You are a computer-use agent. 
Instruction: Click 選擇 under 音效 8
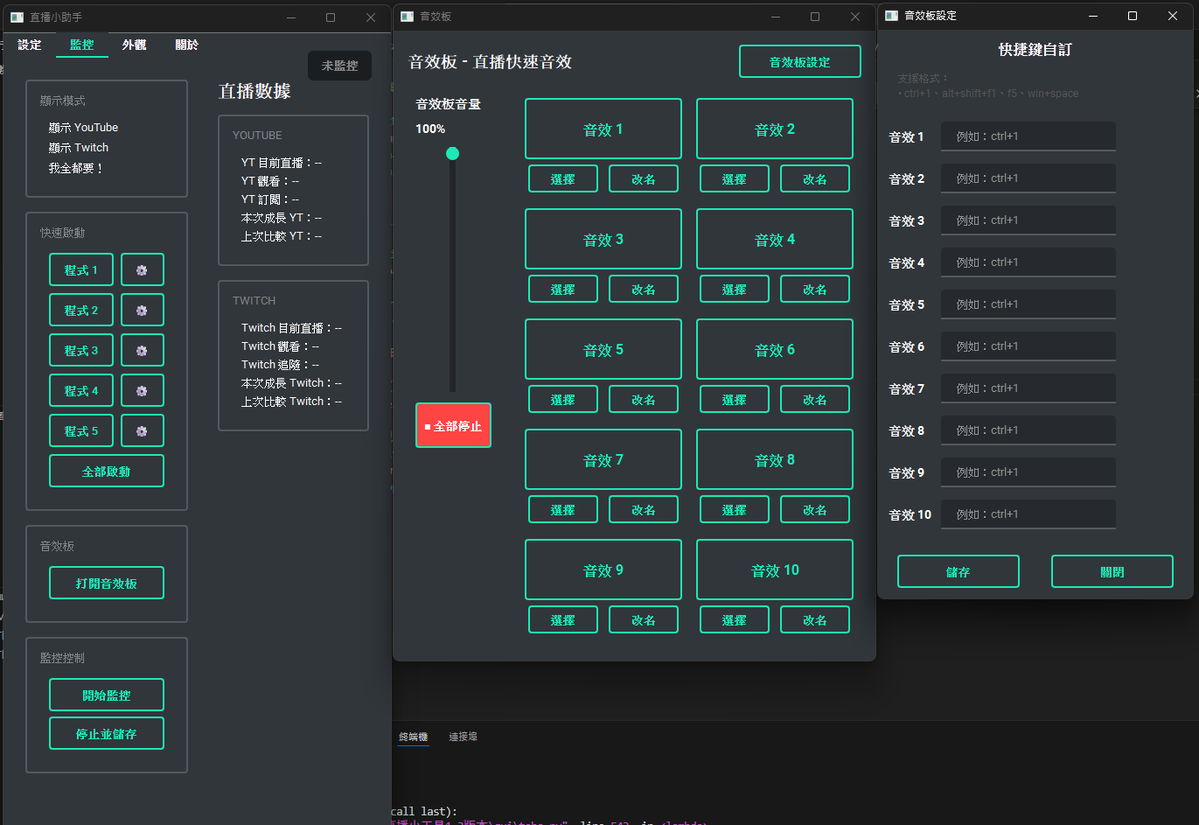click(734, 509)
